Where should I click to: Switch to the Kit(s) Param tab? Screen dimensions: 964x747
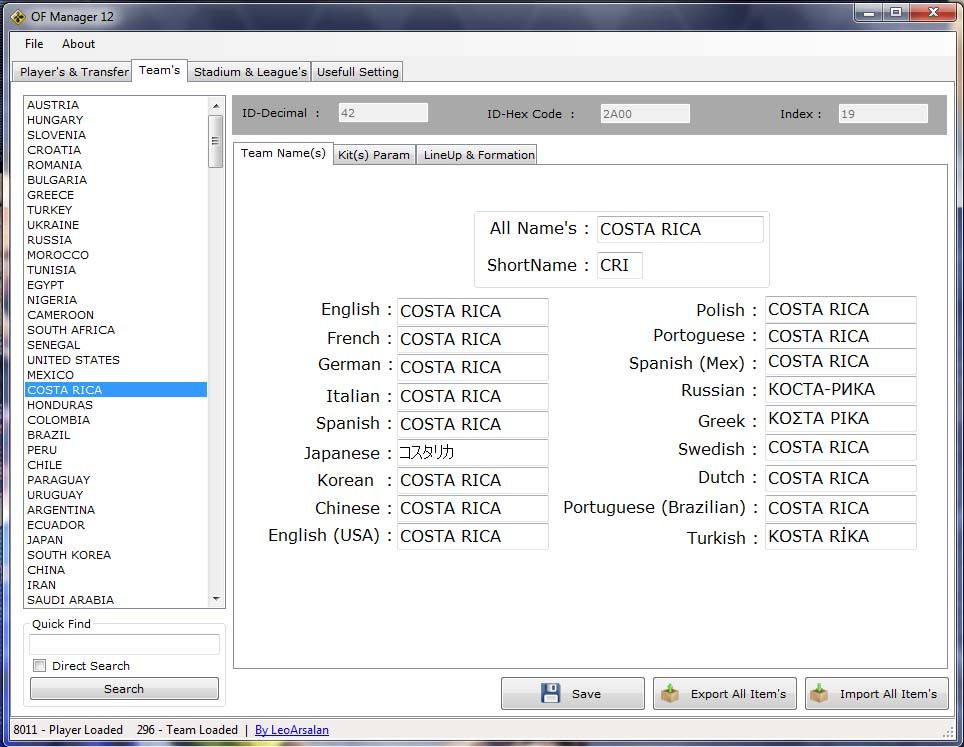point(374,155)
